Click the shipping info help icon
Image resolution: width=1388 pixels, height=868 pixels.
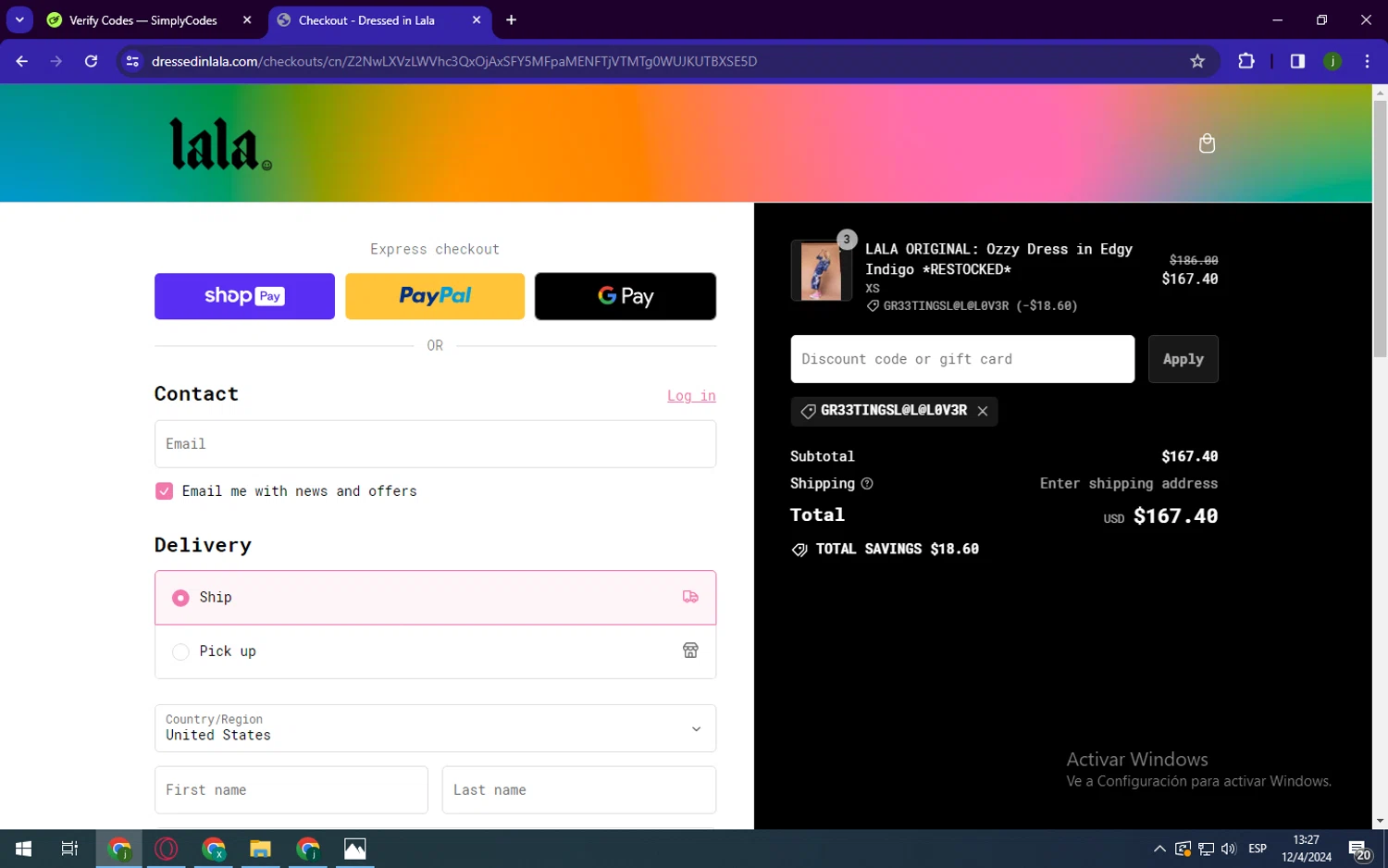click(x=867, y=483)
